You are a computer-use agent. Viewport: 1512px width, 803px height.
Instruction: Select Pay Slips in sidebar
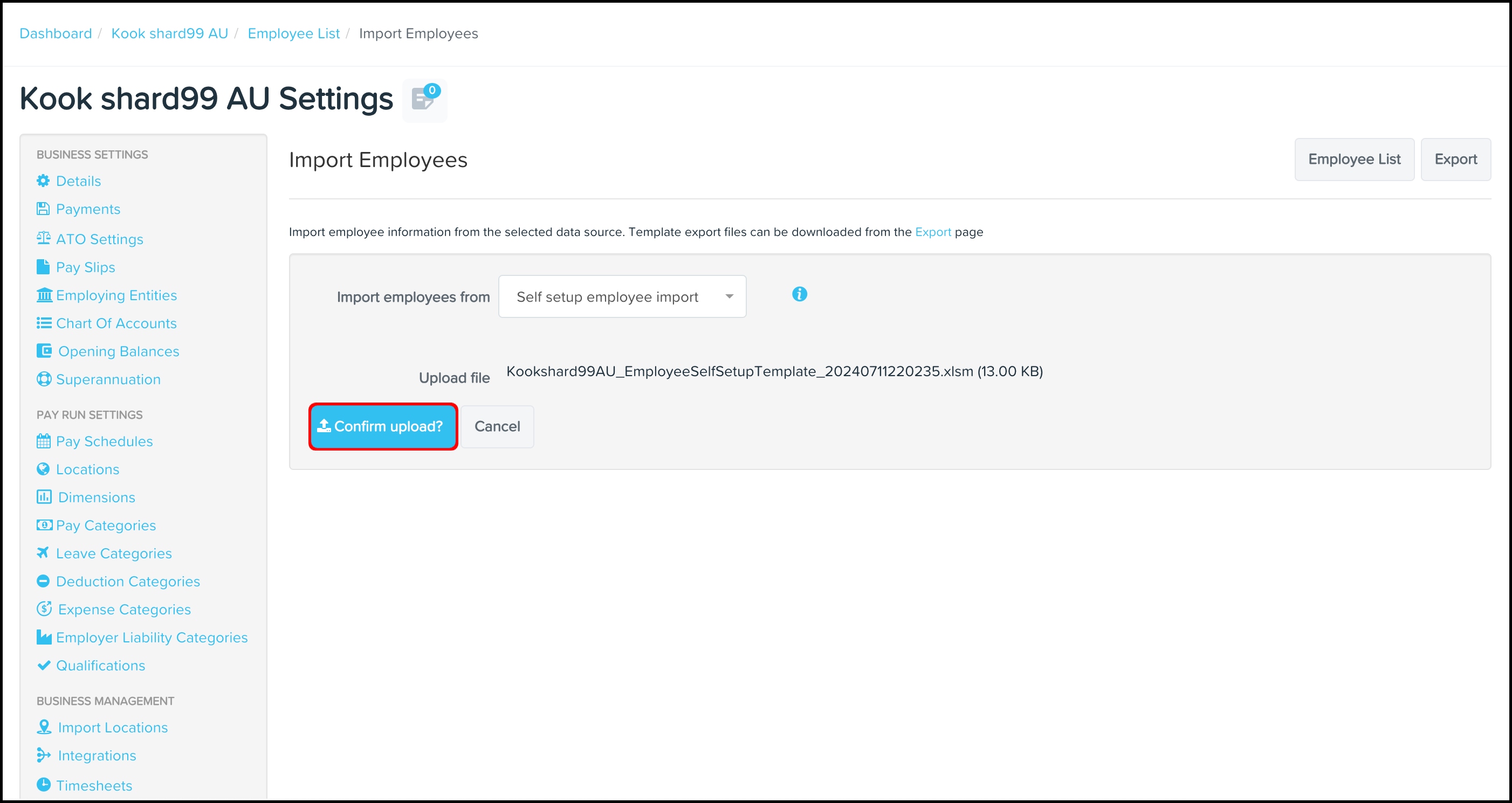point(86,267)
